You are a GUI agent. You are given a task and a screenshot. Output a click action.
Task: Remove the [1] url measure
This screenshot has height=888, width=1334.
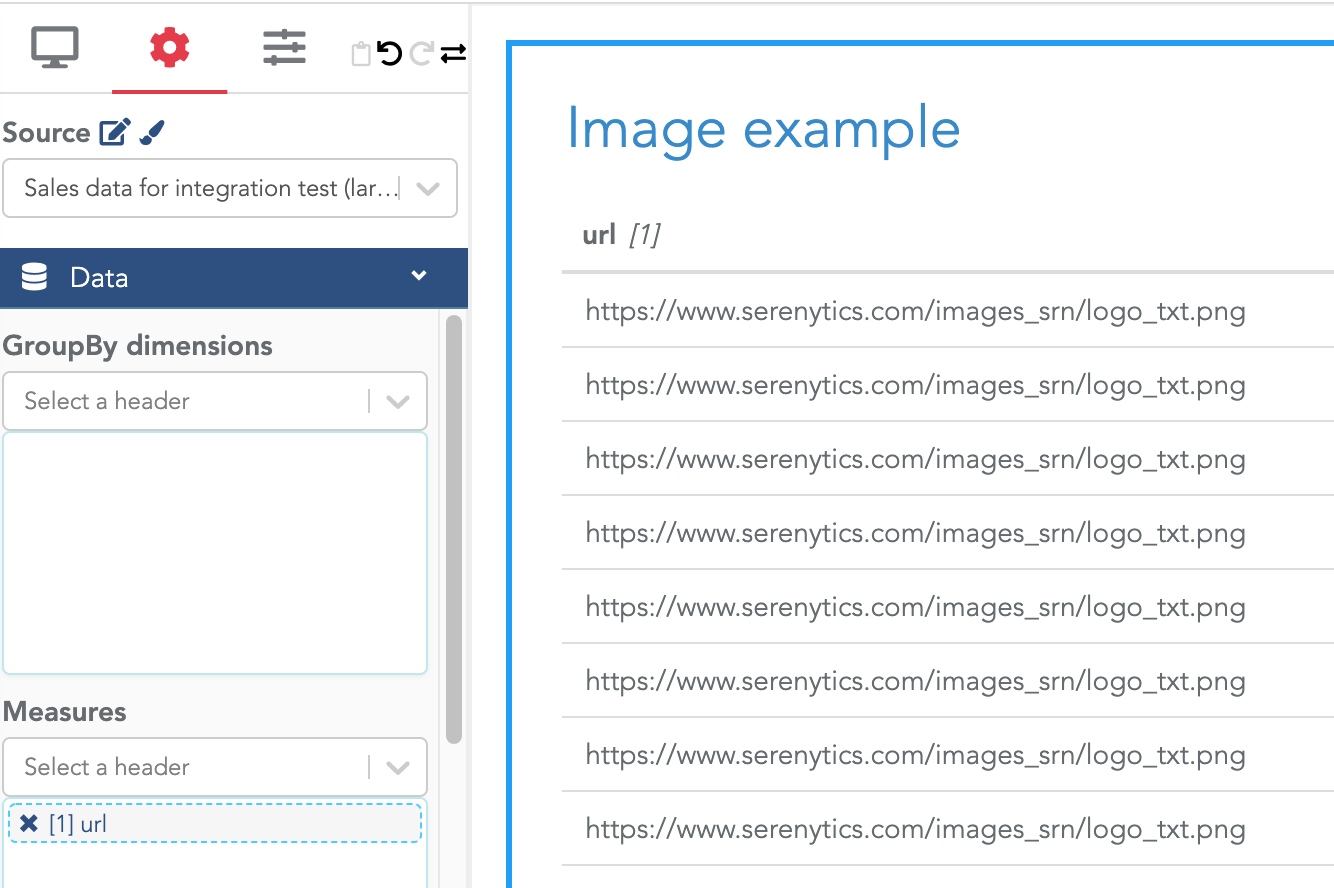(x=29, y=824)
